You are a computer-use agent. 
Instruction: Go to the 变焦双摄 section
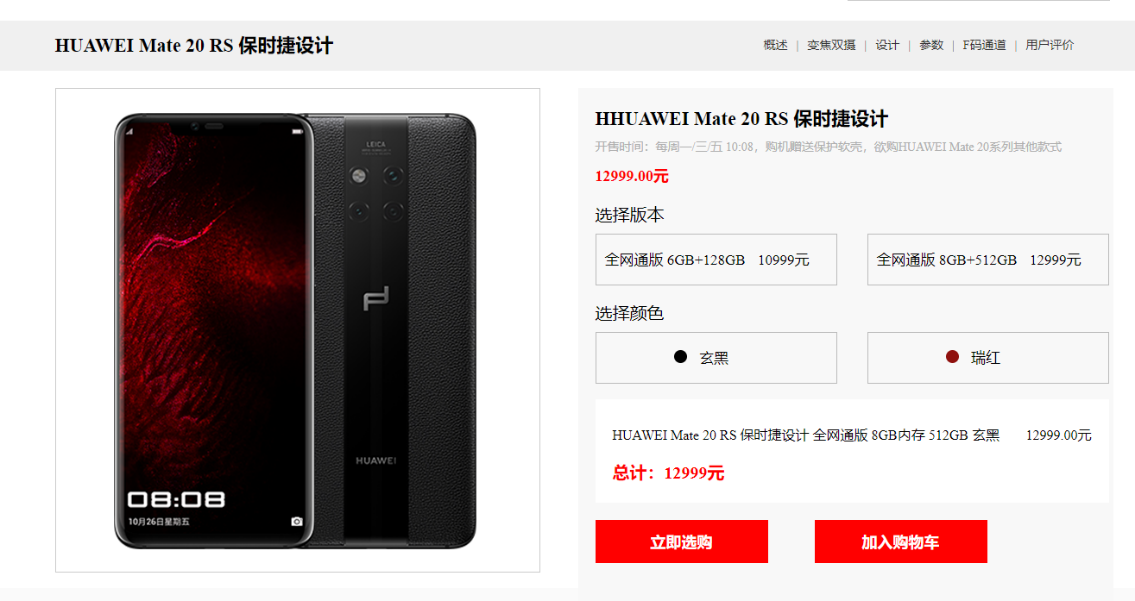831,45
